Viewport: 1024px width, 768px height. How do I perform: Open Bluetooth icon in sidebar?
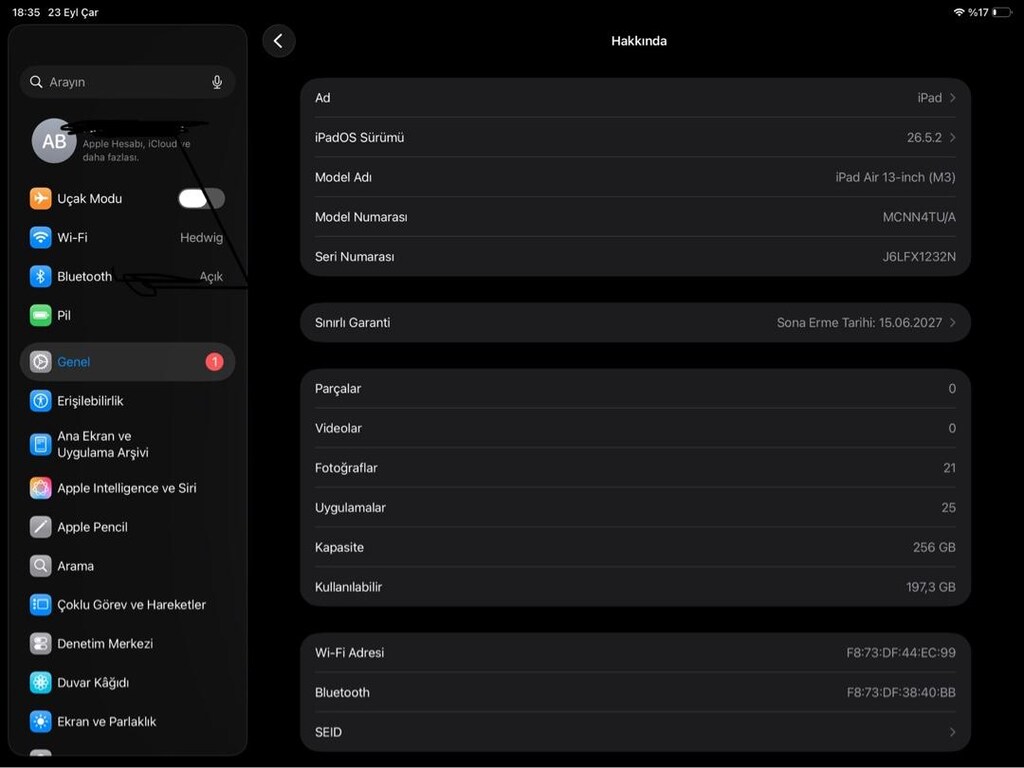point(40,276)
